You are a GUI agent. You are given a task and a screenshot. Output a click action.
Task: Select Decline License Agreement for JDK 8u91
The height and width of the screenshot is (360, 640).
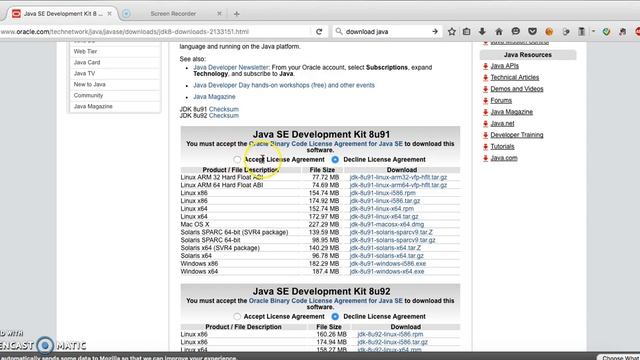pyautogui.click(x=335, y=159)
